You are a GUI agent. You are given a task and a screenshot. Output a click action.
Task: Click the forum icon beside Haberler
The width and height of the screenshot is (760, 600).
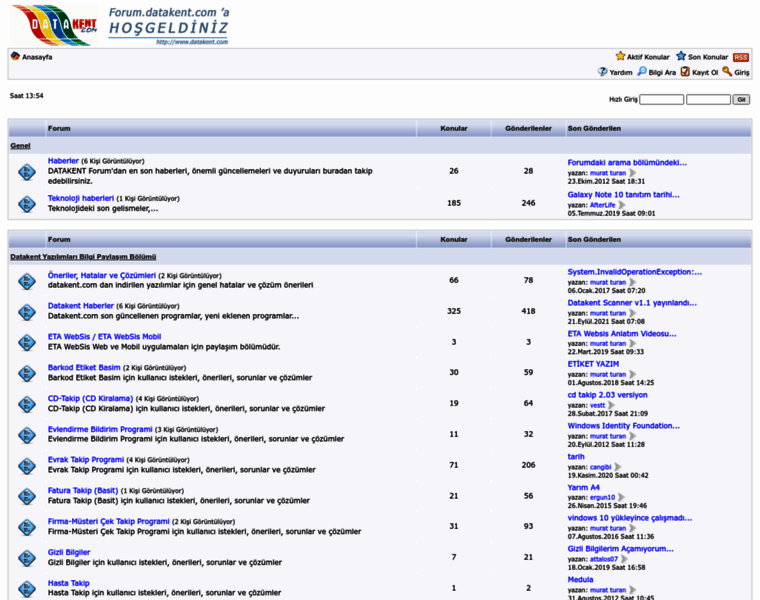tap(27, 172)
